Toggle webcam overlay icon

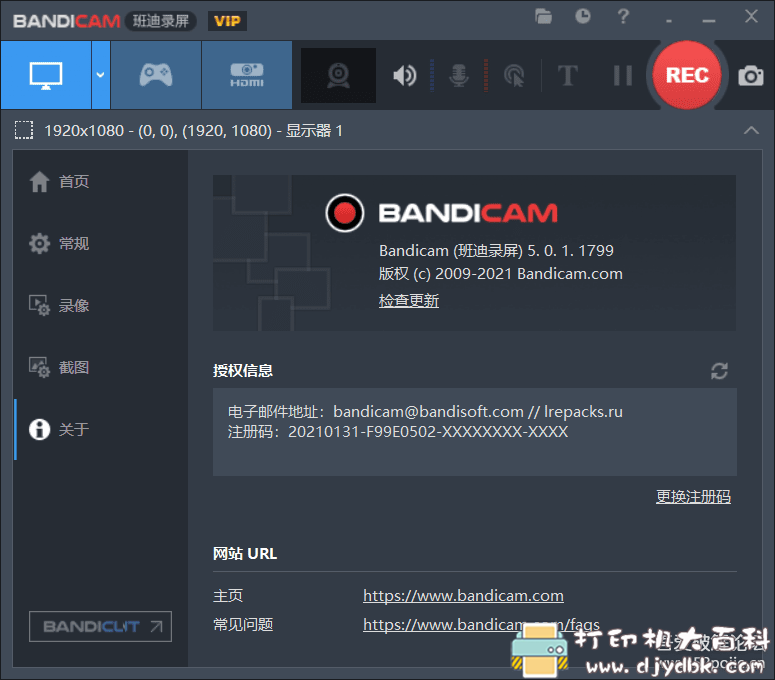pyautogui.click(x=339, y=76)
